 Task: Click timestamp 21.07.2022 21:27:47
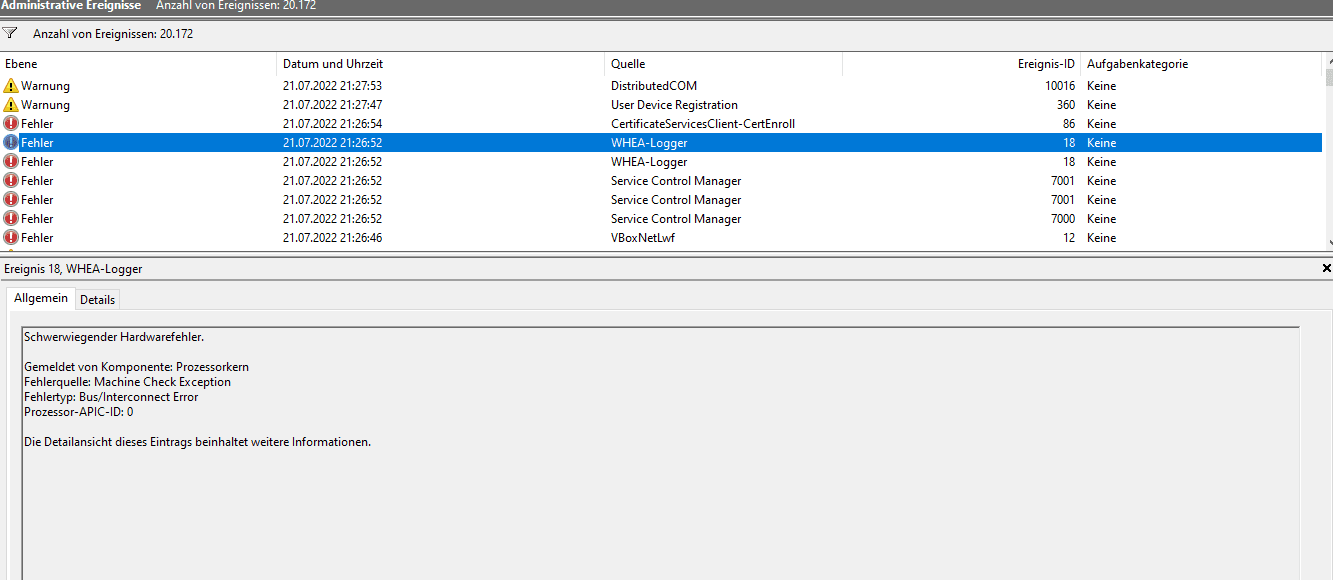(332, 105)
